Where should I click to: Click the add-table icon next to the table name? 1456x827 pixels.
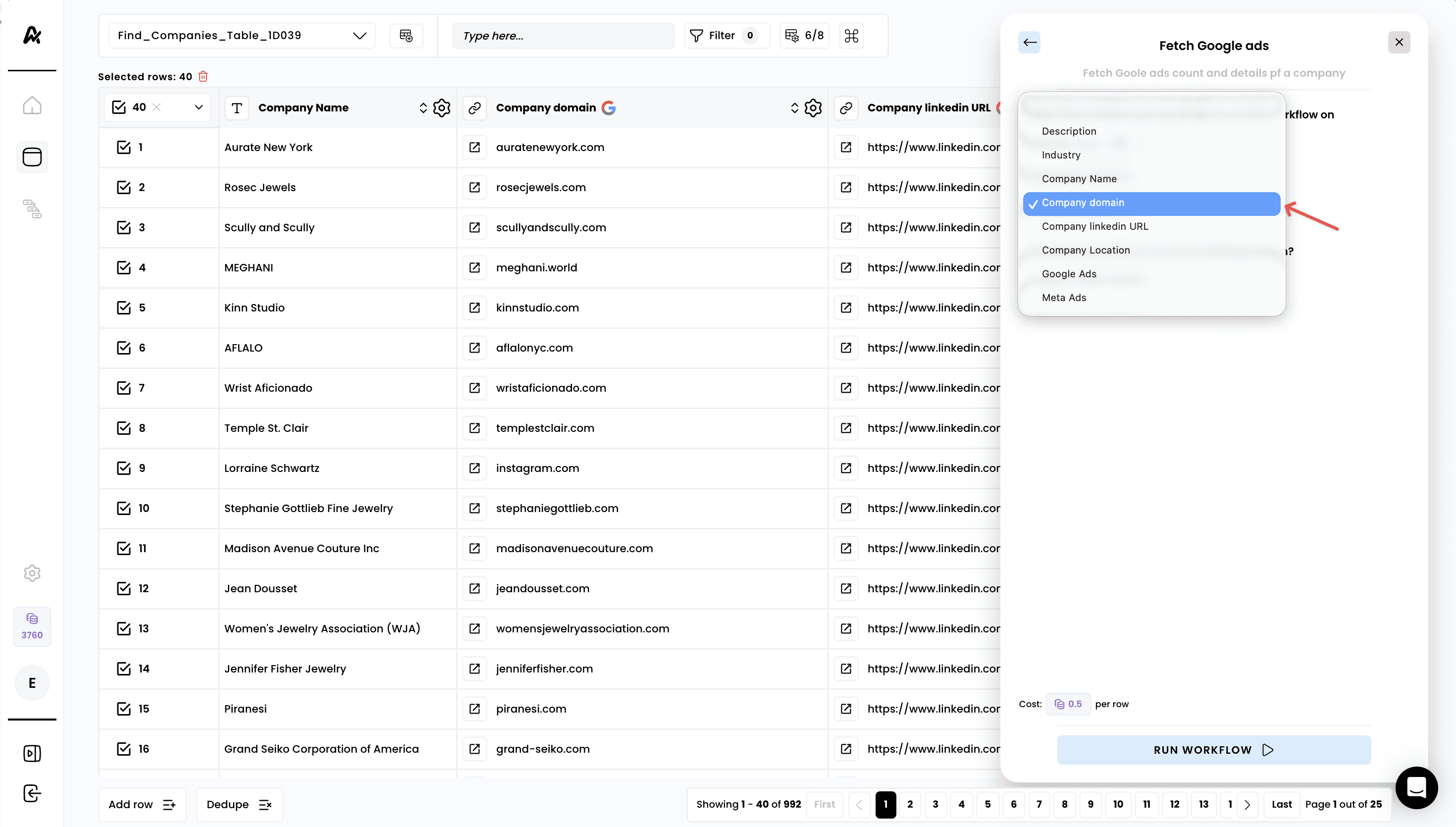406,36
